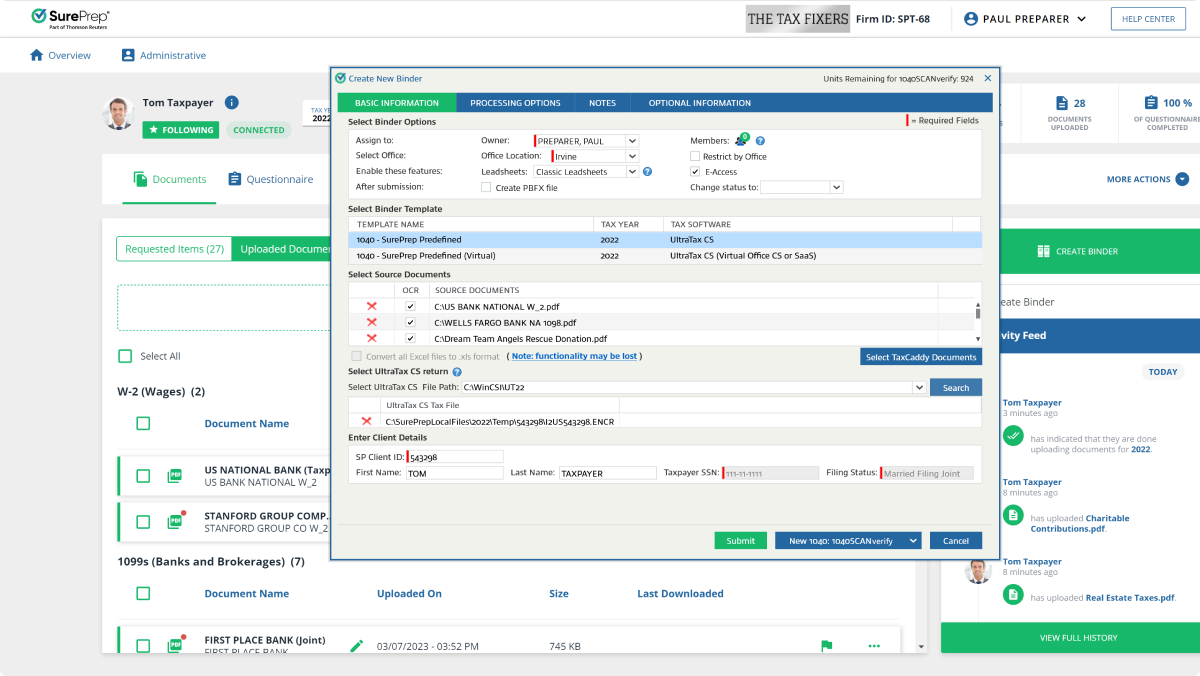Toggle the E-Access checkbox
This screenshot has width=1200, height=676.
695,172
